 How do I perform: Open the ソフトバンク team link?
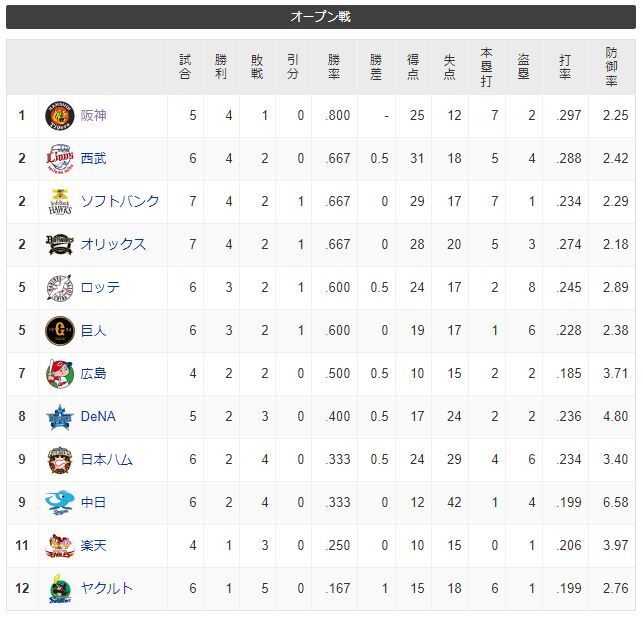point(120,201)
